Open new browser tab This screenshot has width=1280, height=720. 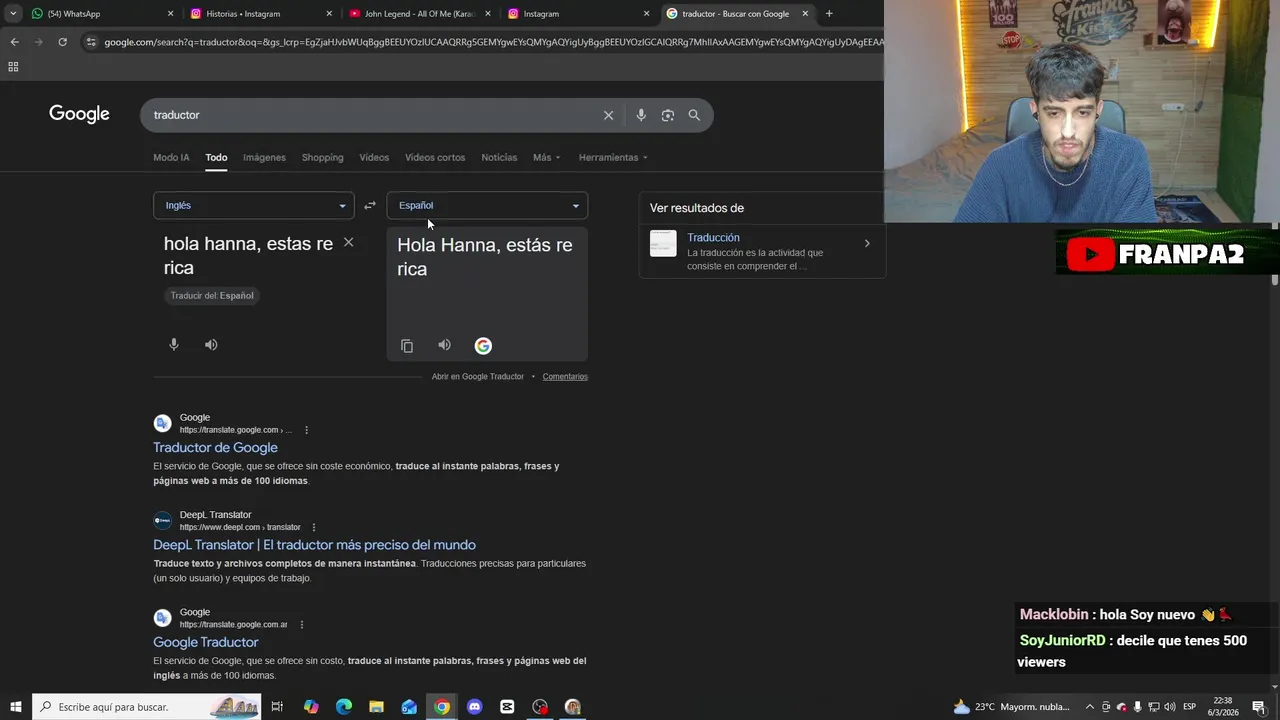(829, 14)
